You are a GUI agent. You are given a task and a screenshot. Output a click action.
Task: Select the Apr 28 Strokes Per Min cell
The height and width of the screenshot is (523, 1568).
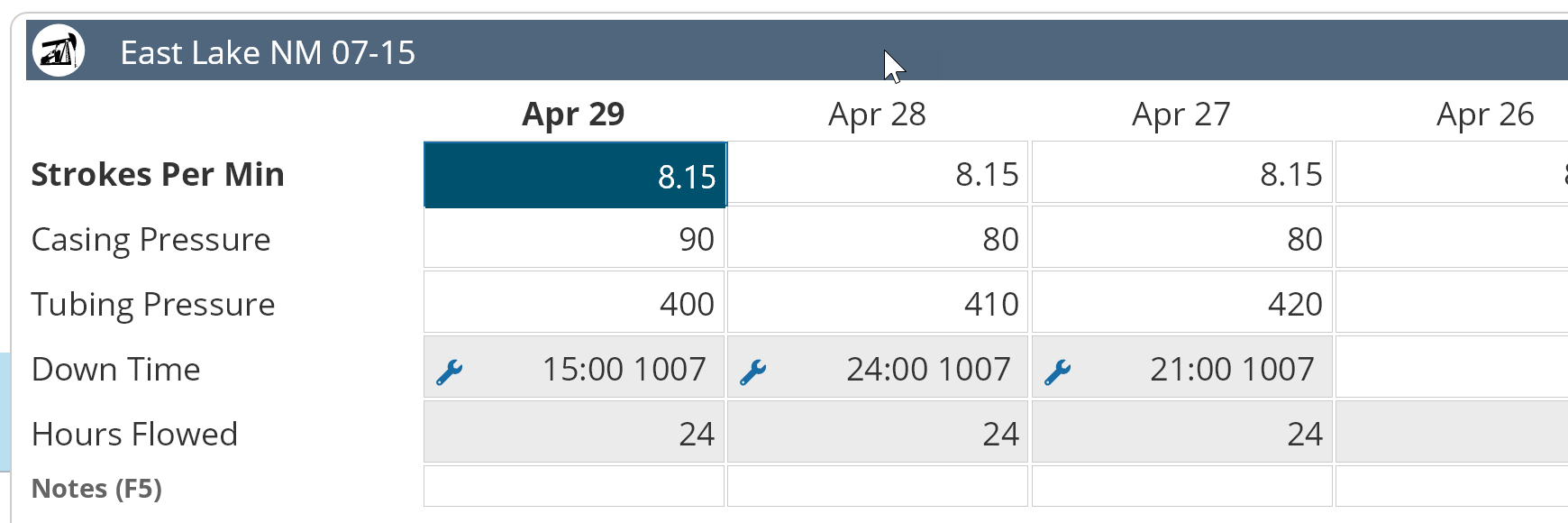878,173
